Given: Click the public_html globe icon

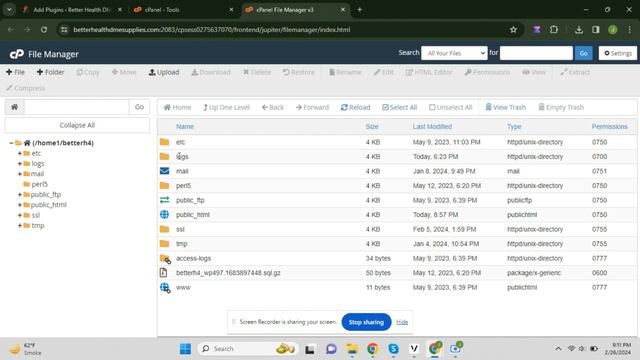Looking at the screenshot, I should click(164, 215).
